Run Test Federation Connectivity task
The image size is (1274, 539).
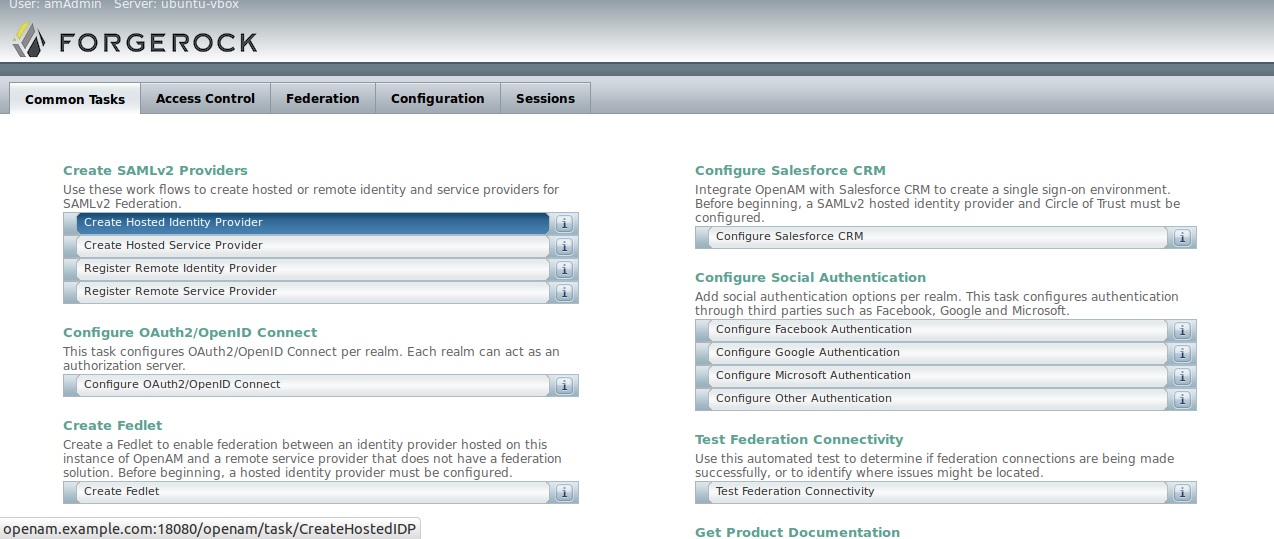[x=938, y=492]
